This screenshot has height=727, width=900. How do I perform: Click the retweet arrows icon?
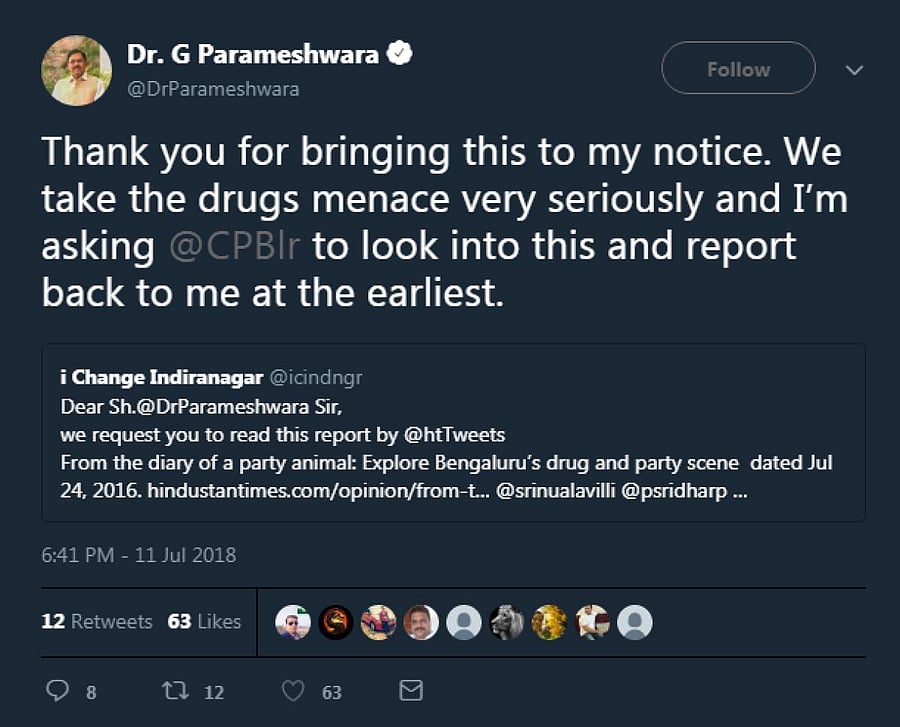176,691
